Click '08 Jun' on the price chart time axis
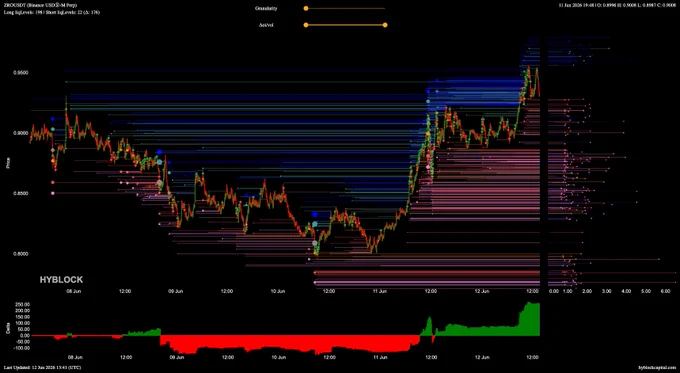The height and width of the screenshot is (373, 680). point(74,291)
